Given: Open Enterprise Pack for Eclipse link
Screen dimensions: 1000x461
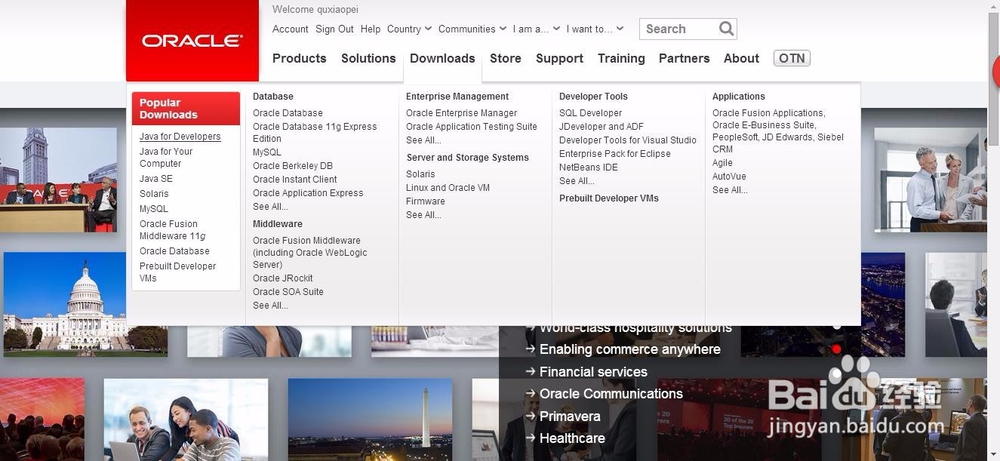Looking at the screenshot, I should coord(615,154).
